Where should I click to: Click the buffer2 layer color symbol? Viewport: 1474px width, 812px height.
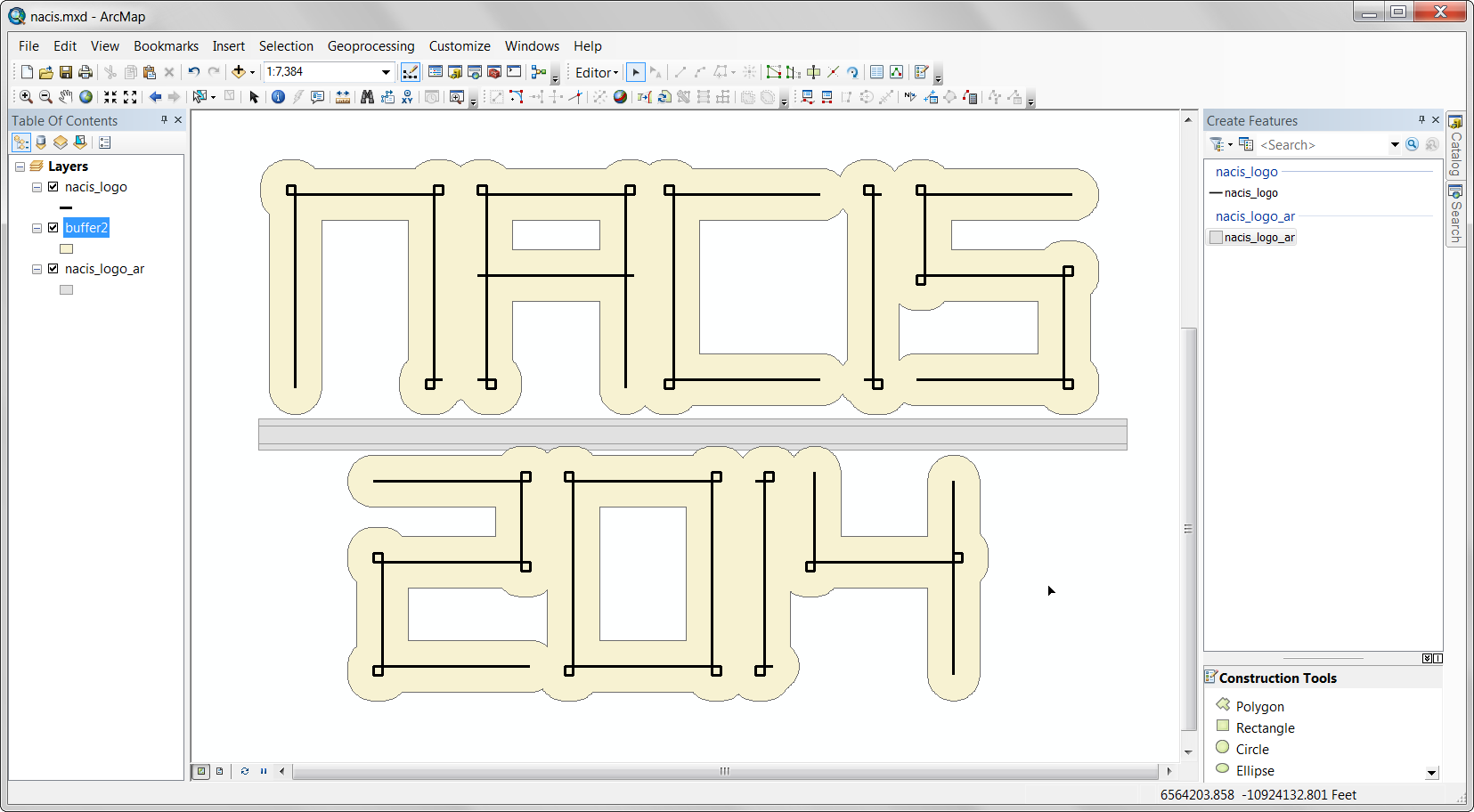point(66,249)
